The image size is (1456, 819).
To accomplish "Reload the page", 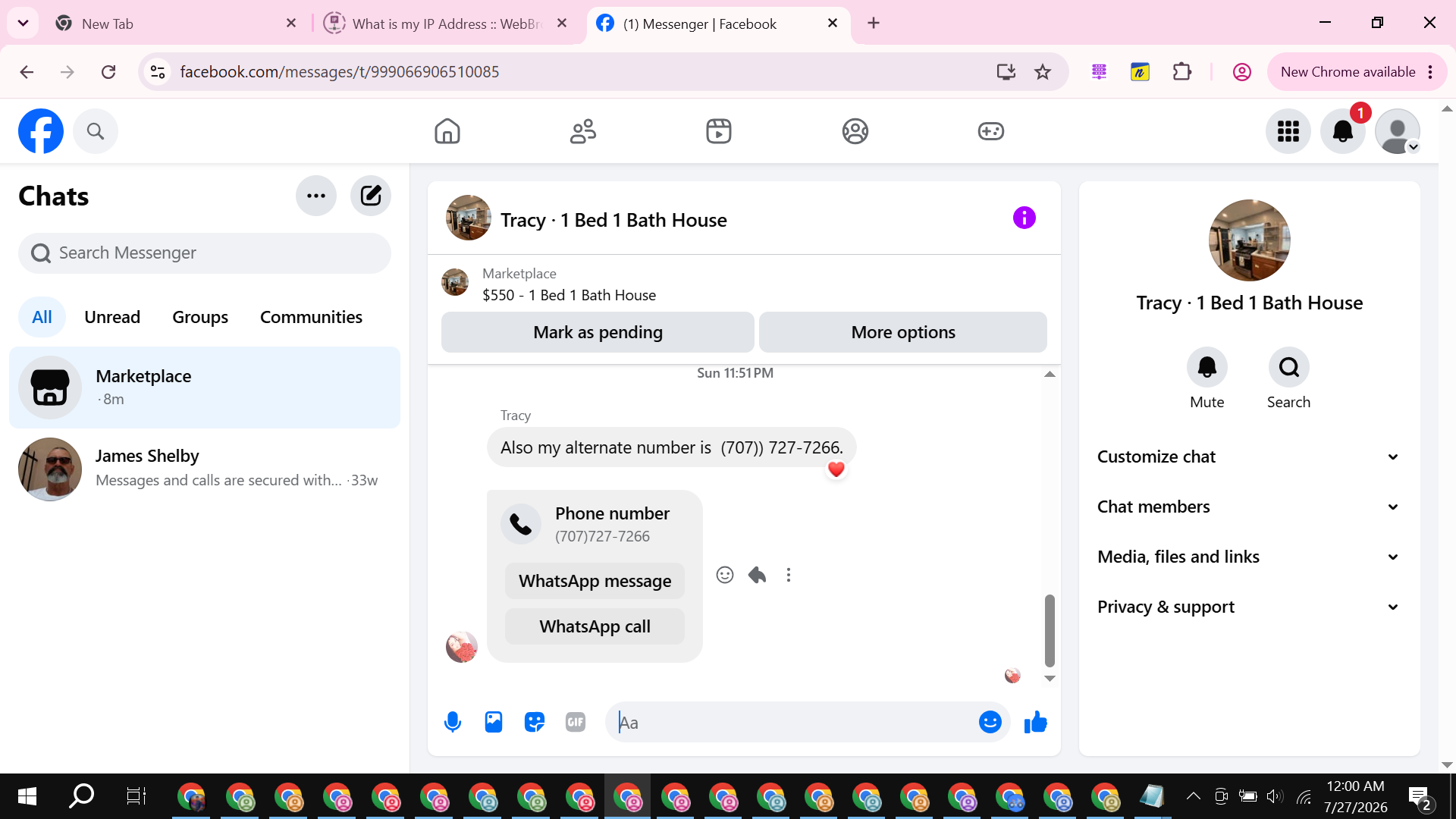I will coord(108,72).
